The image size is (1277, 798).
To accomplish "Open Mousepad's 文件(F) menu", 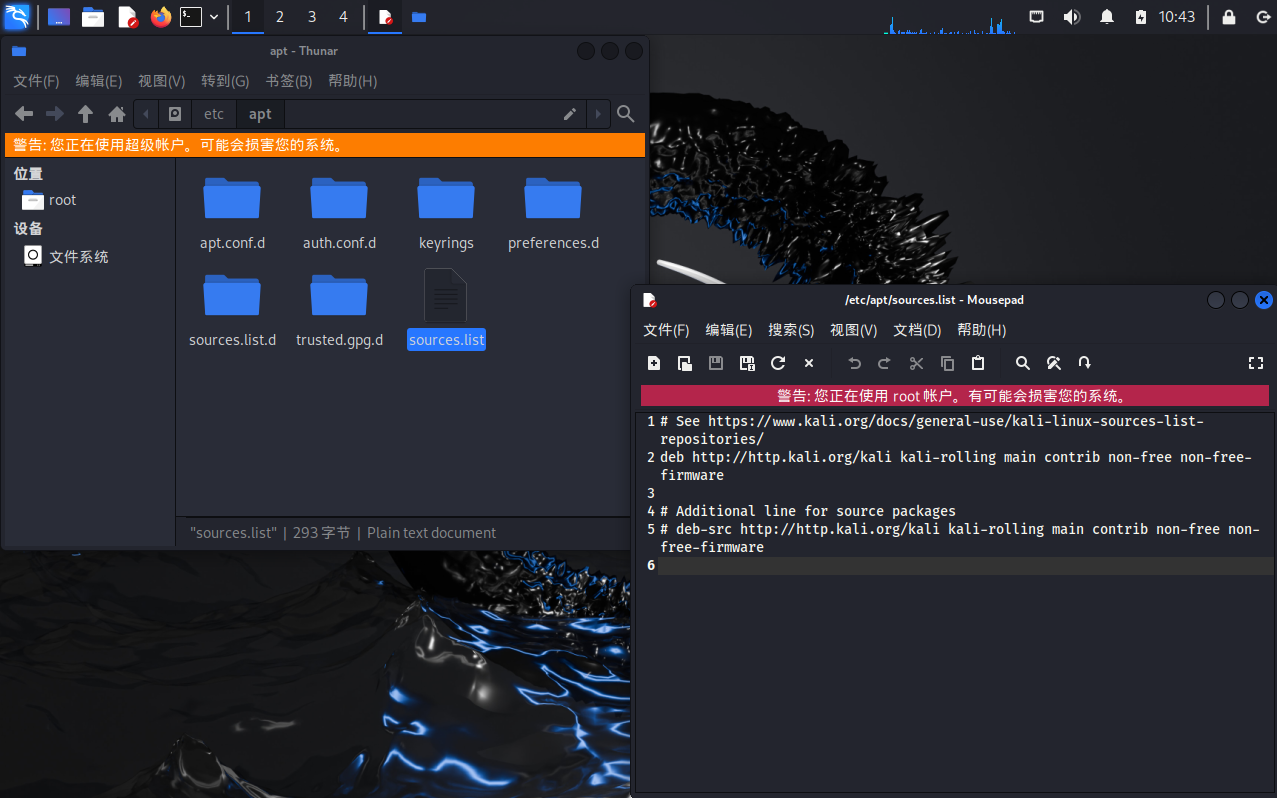I will [x=666, y=330].
